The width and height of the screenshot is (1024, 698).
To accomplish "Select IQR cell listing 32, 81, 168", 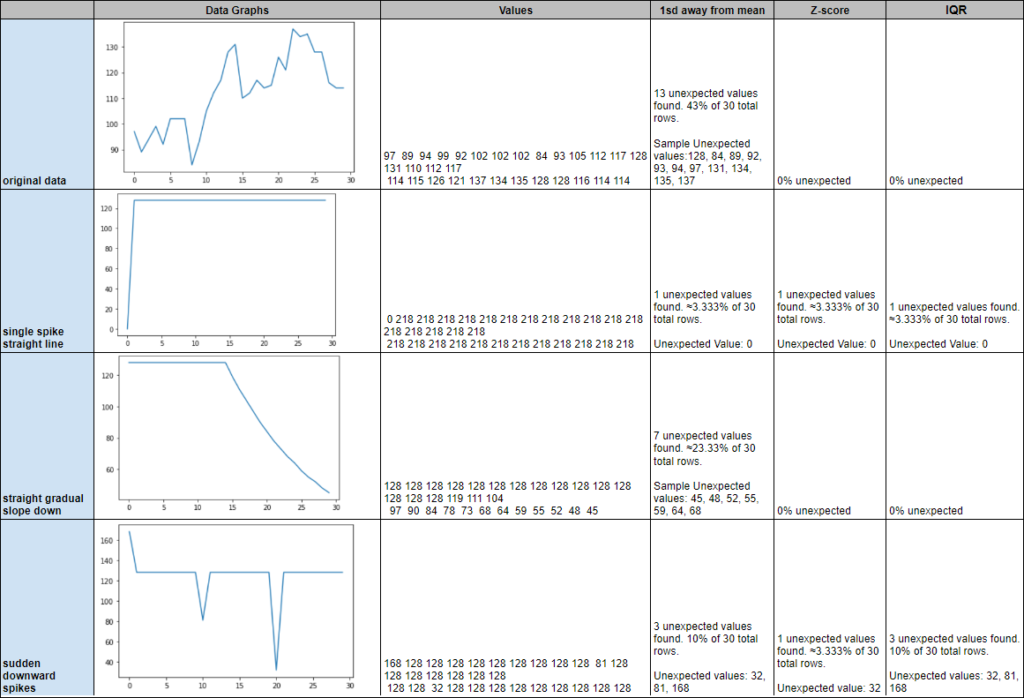I will (x=955, y=608).
